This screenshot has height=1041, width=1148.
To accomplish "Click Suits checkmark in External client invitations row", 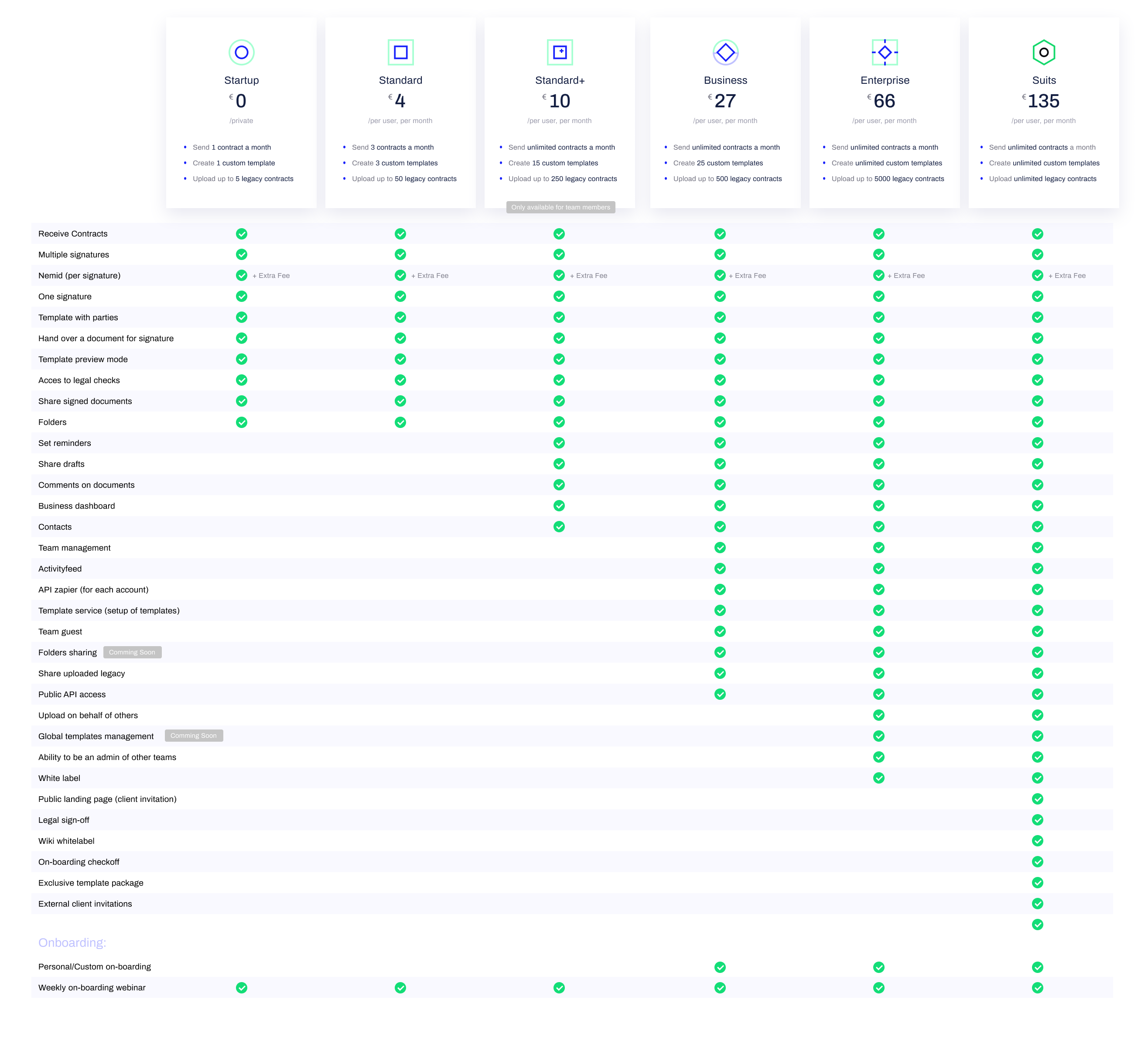I will coord(1038,904).
